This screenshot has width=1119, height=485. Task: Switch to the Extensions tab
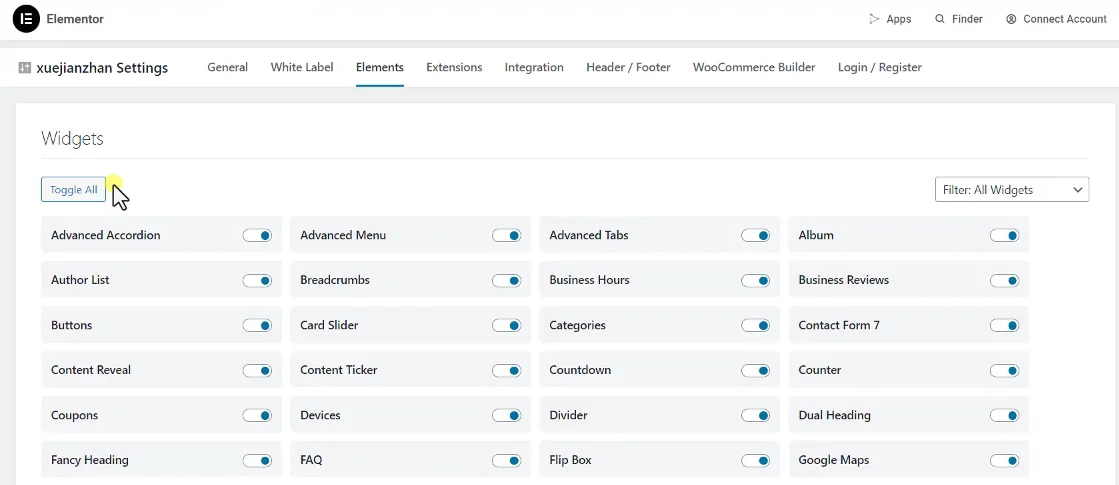point(454,67)
